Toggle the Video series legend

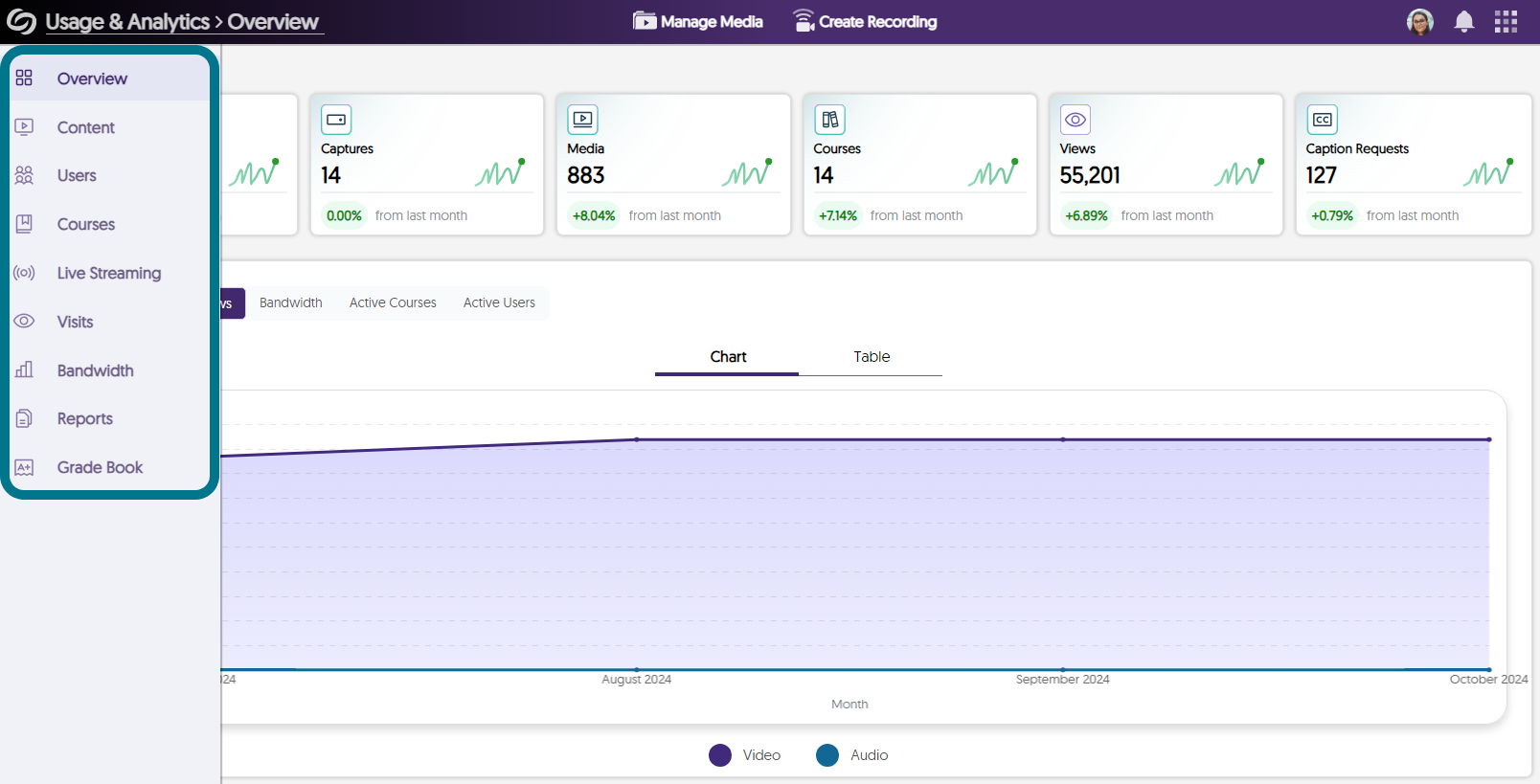click(x=720, y=755)
